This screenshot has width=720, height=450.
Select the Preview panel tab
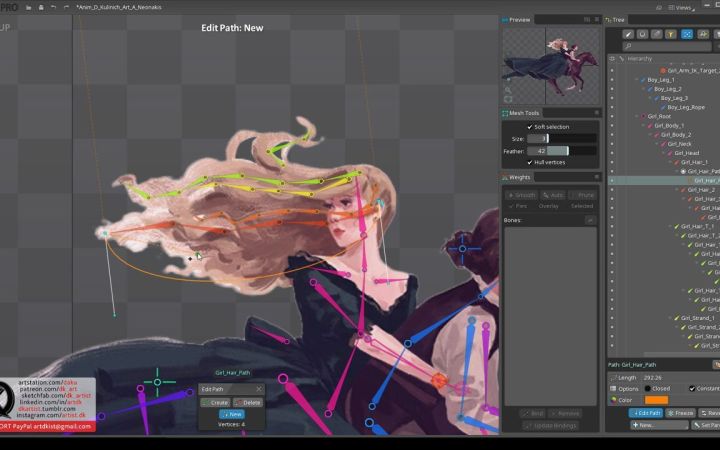pyautogui.click(x=516, y=20)
